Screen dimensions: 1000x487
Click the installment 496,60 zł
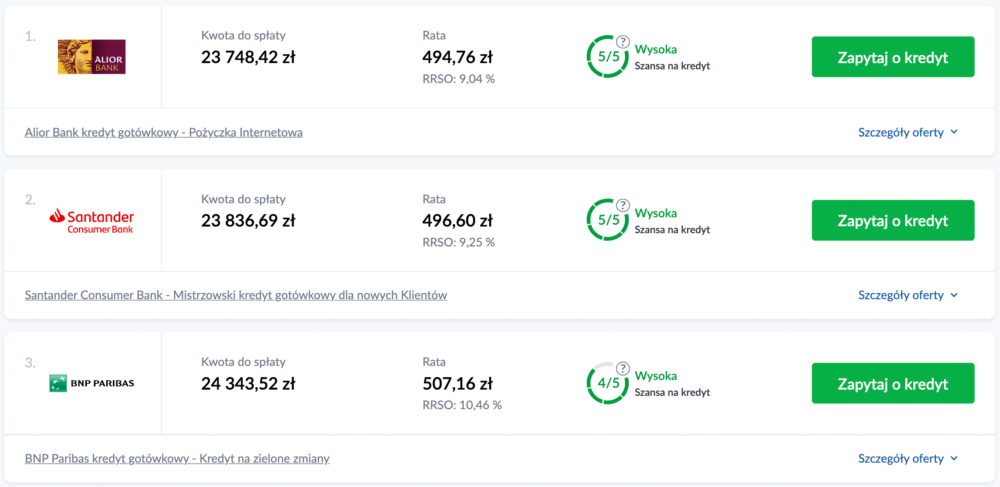(x=457, y=221)
